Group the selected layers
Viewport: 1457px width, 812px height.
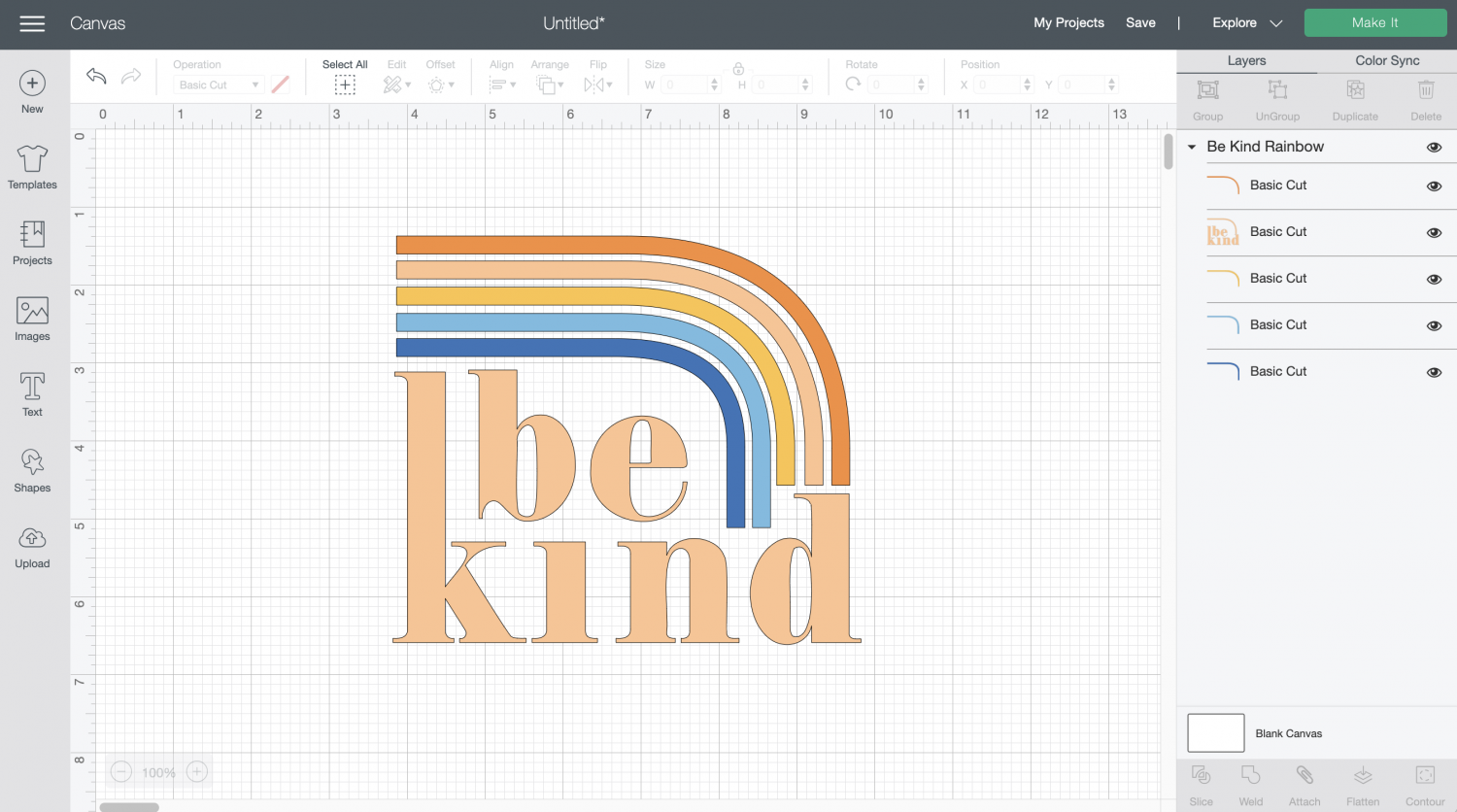1207,100
